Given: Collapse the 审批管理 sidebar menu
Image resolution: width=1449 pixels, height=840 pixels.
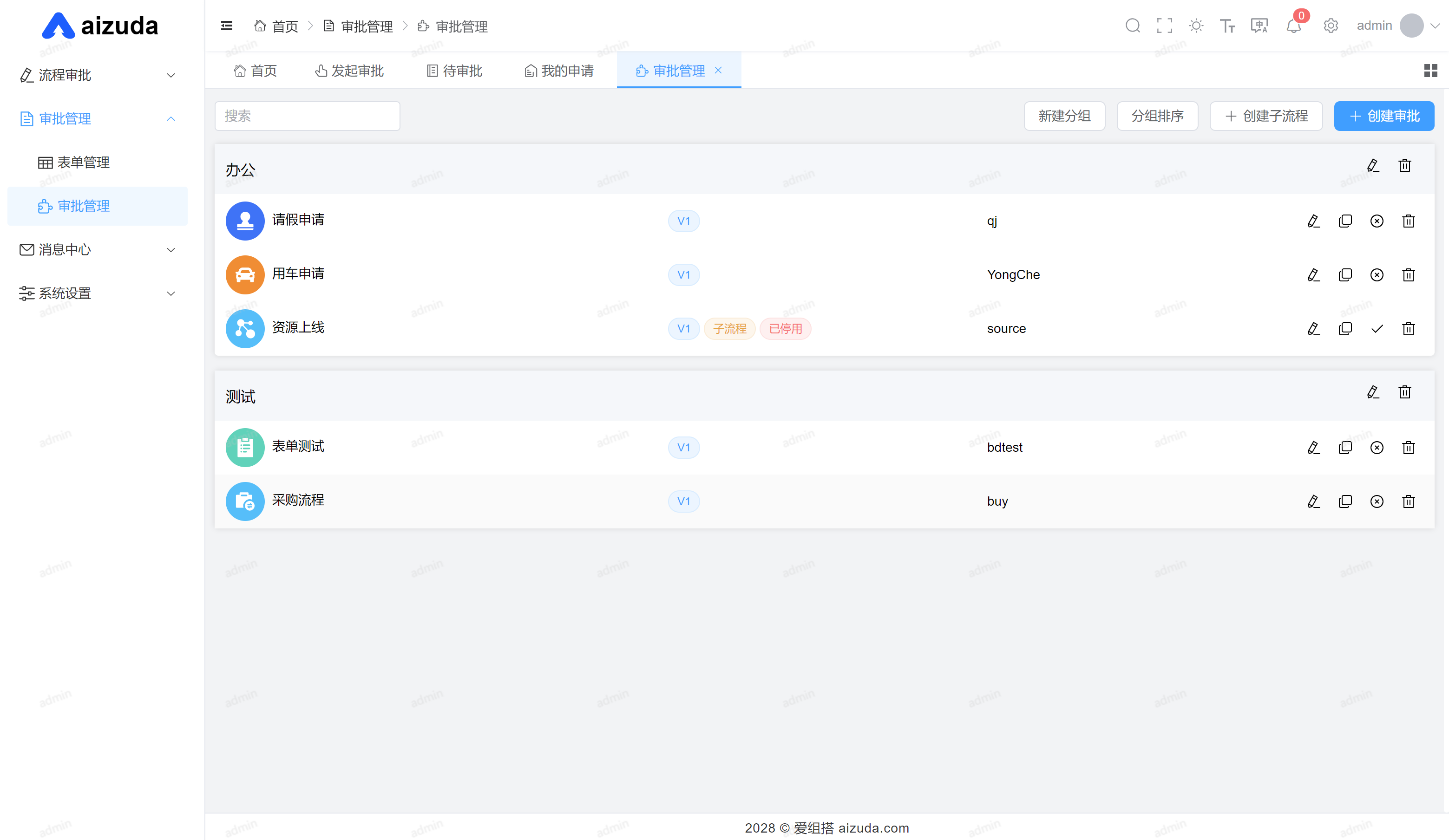Looking at the screenshot, I should tap(98, 119).
